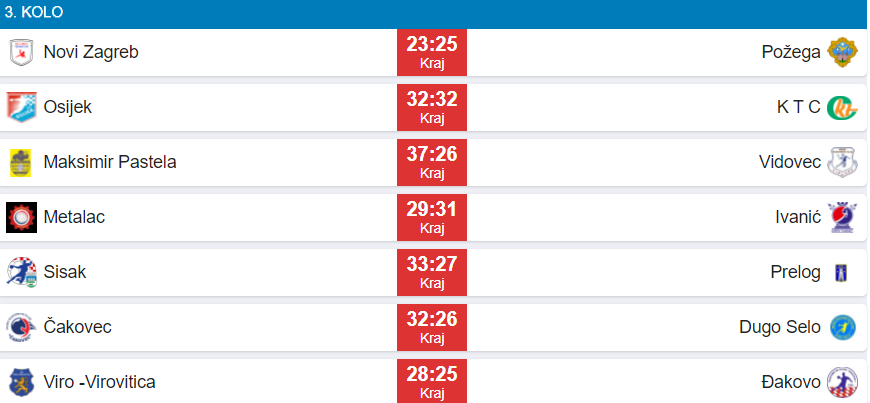Open the Osijek team name link
This screenshot has height=403, width=870.
pos(68,107)
